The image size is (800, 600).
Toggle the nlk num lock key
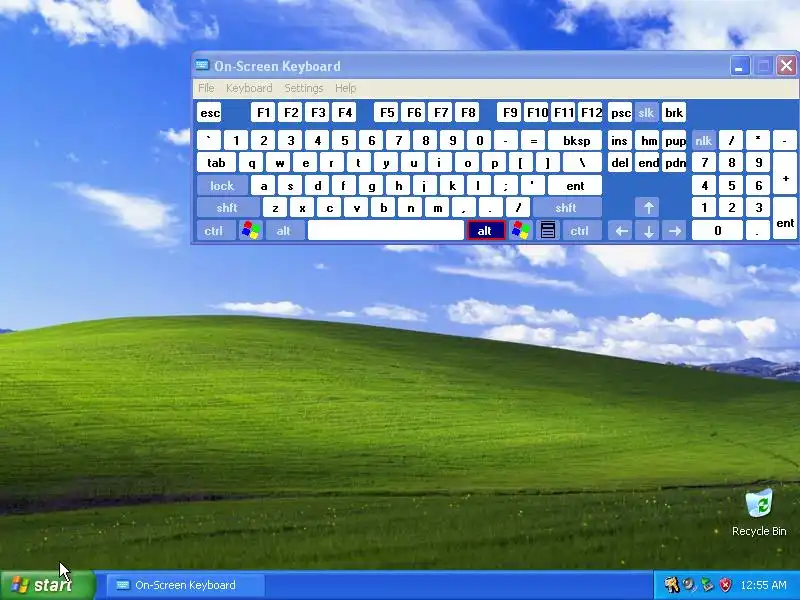tap(704, 141)
